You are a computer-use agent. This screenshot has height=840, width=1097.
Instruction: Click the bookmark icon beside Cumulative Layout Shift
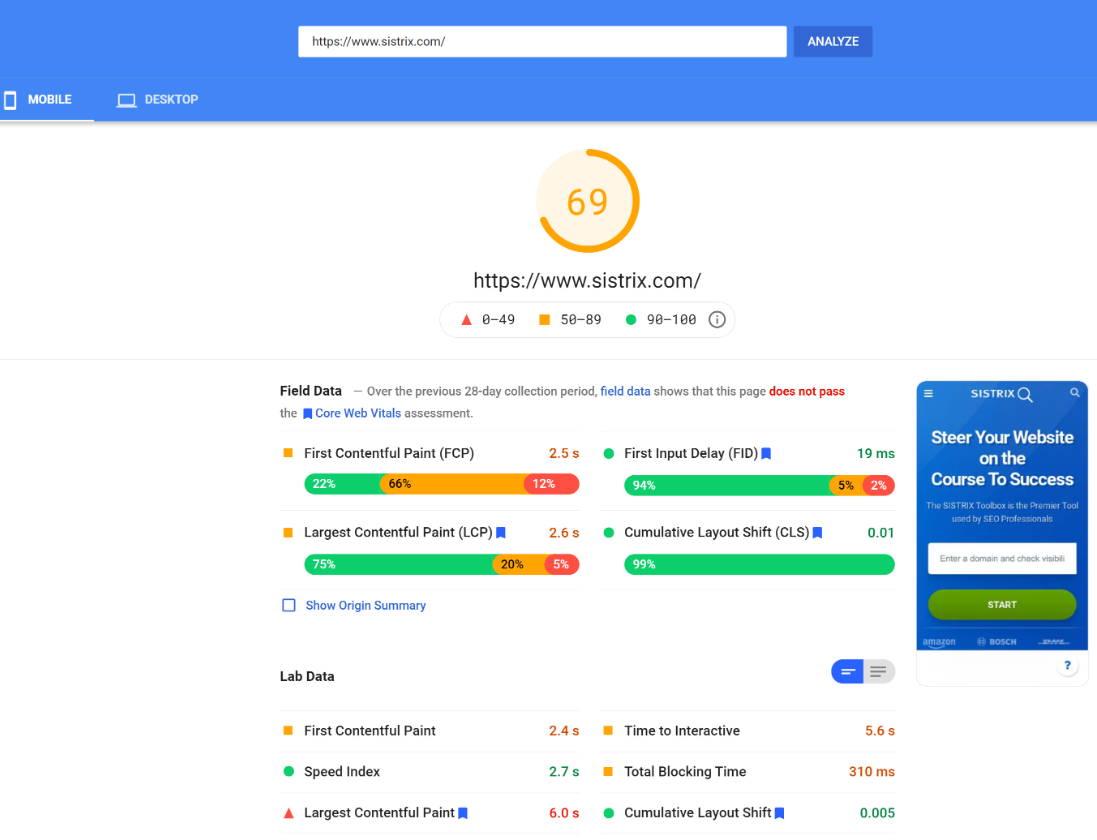click(x=817, y=533)
